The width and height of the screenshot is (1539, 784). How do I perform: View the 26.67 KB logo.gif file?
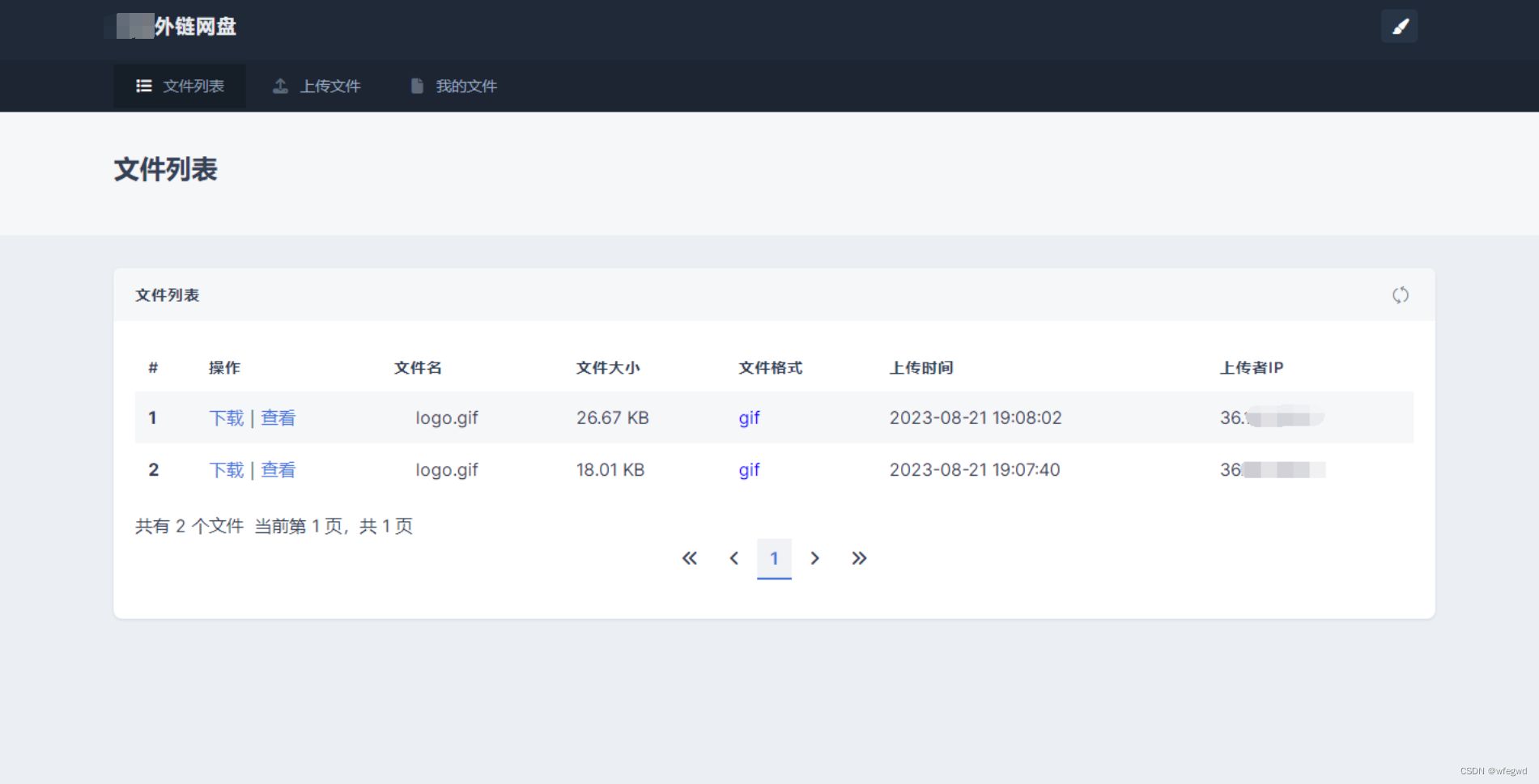click(x=278, y=418)
